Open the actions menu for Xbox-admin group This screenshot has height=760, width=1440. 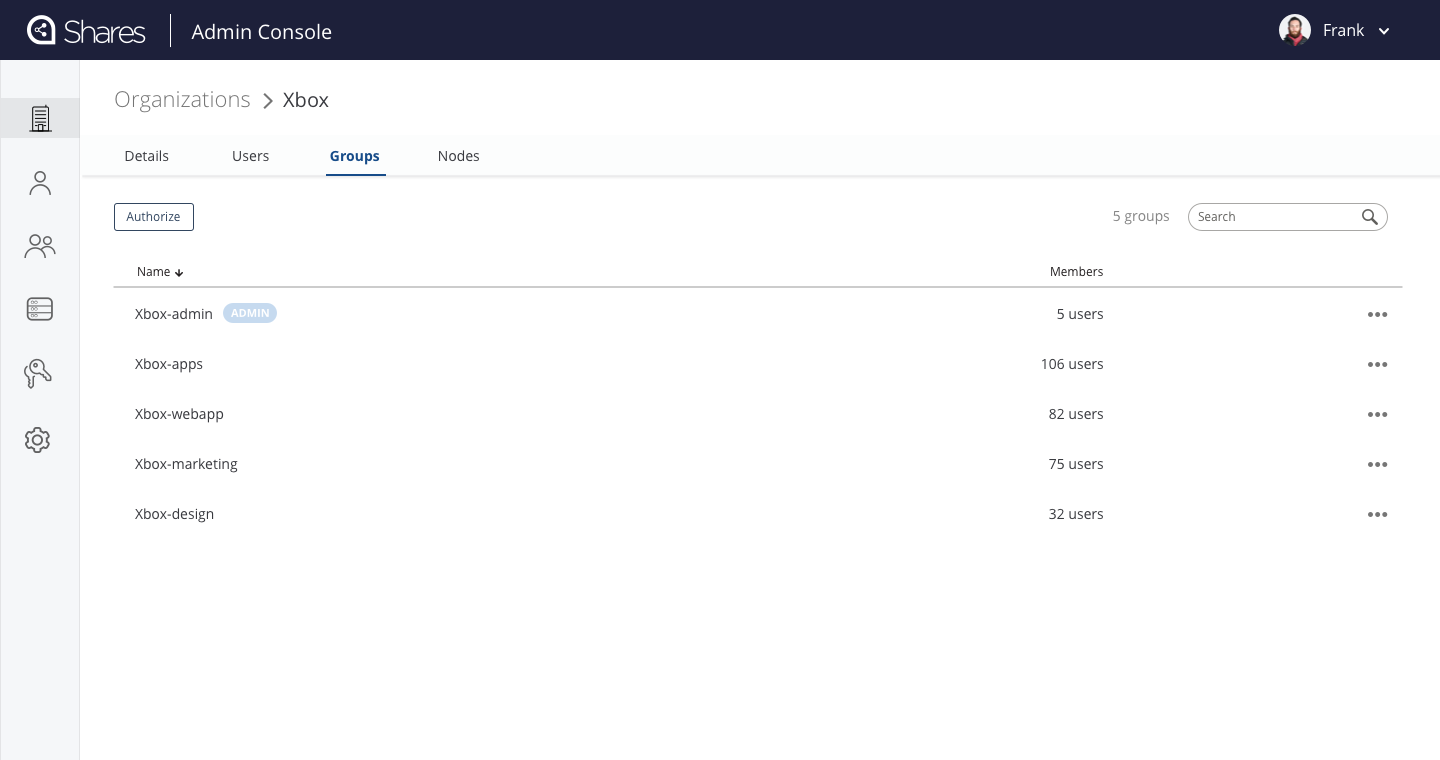pos(1377,314)
